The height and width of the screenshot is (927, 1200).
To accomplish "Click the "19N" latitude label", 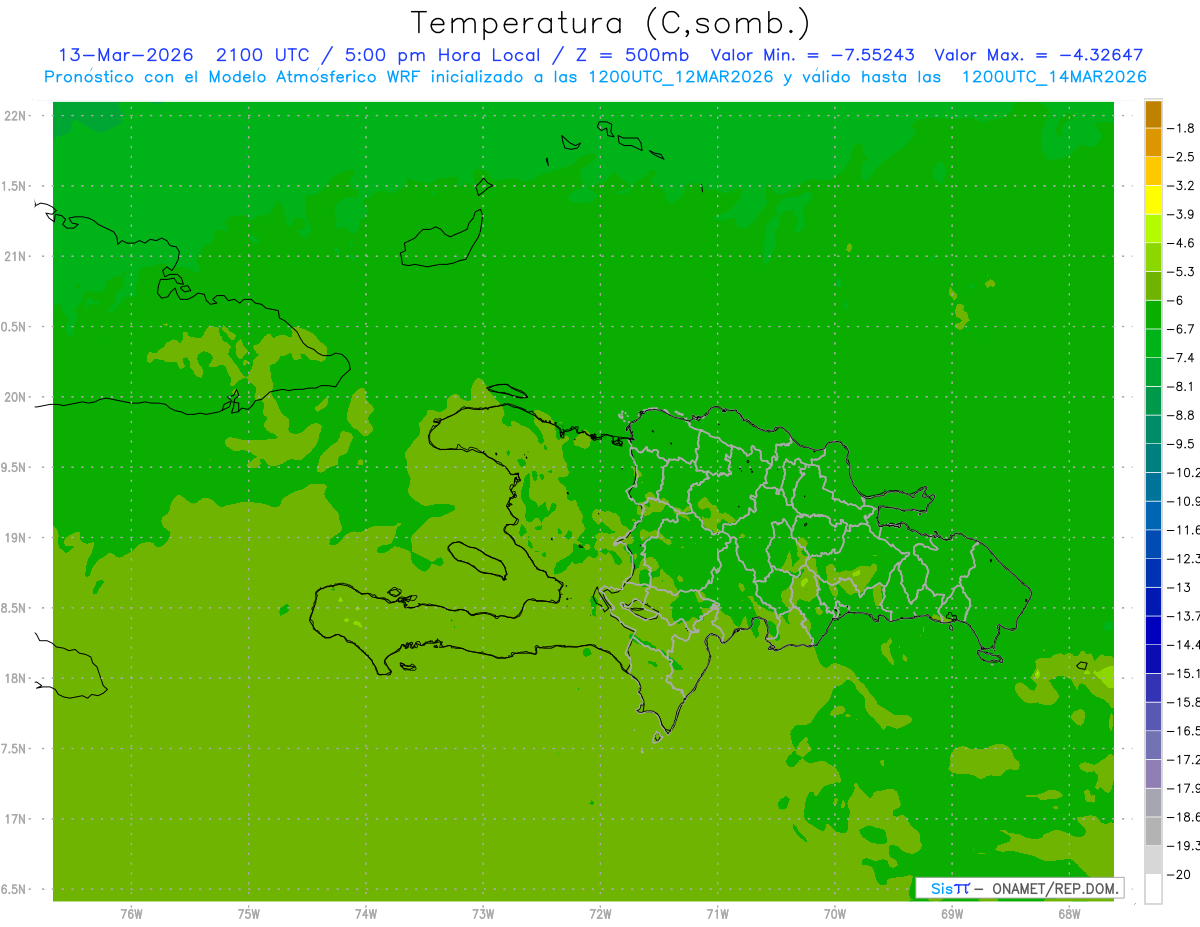I will pos(15,537).
